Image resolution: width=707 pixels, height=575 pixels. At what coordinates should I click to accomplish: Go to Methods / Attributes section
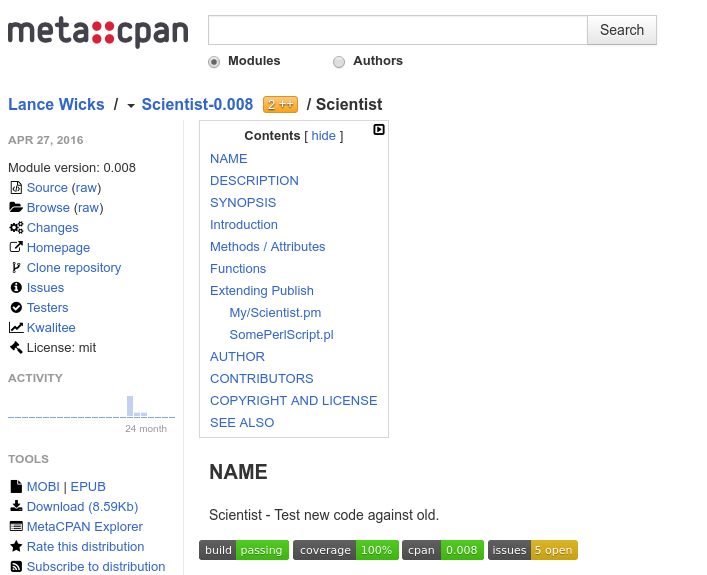pyautogui.click(x=268, y=247)
